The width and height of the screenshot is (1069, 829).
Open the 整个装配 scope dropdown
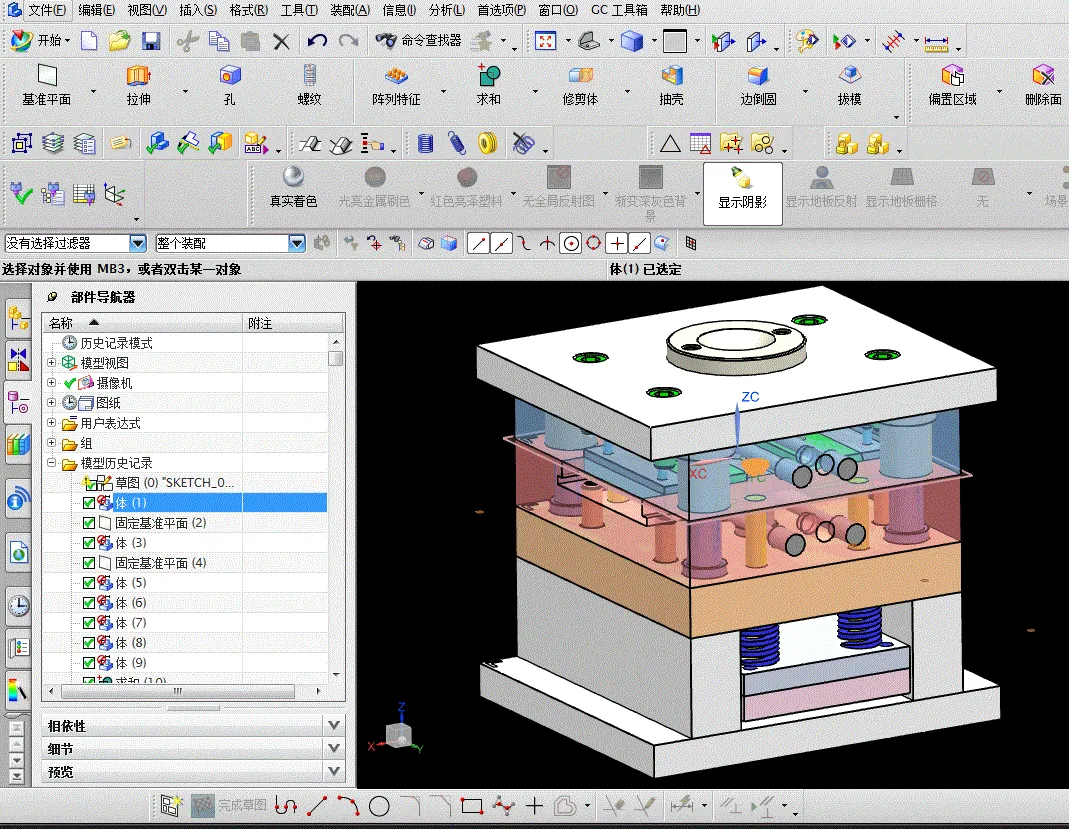click(297, 243)
